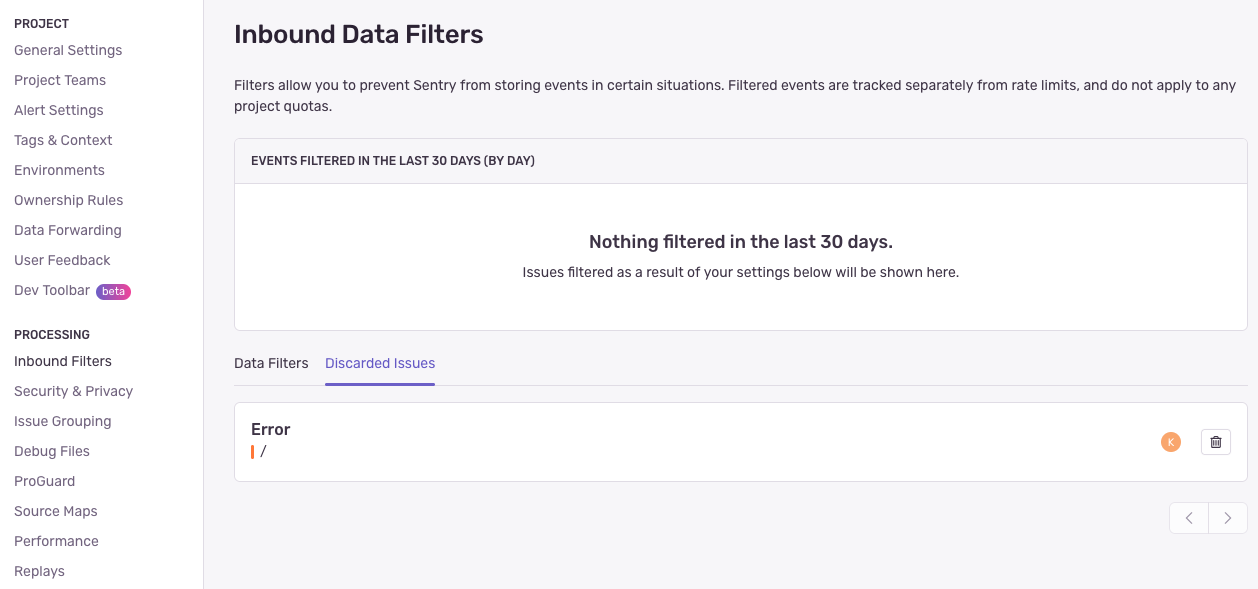
Task: Open Security & Privacy settings
Action: point(73,391)
